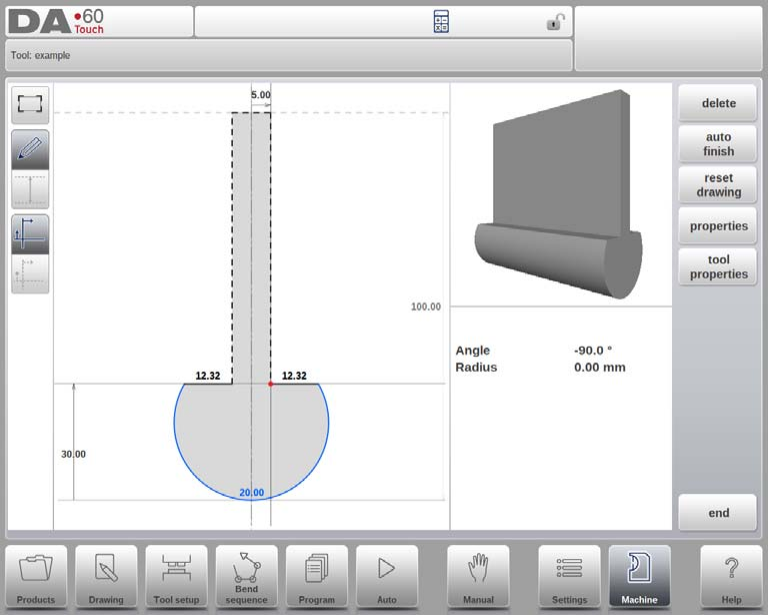Viewport: 768px width, 615px height.
Task: Select the Machine mode button
Action: pyautogui.click(x=639, y=577)
